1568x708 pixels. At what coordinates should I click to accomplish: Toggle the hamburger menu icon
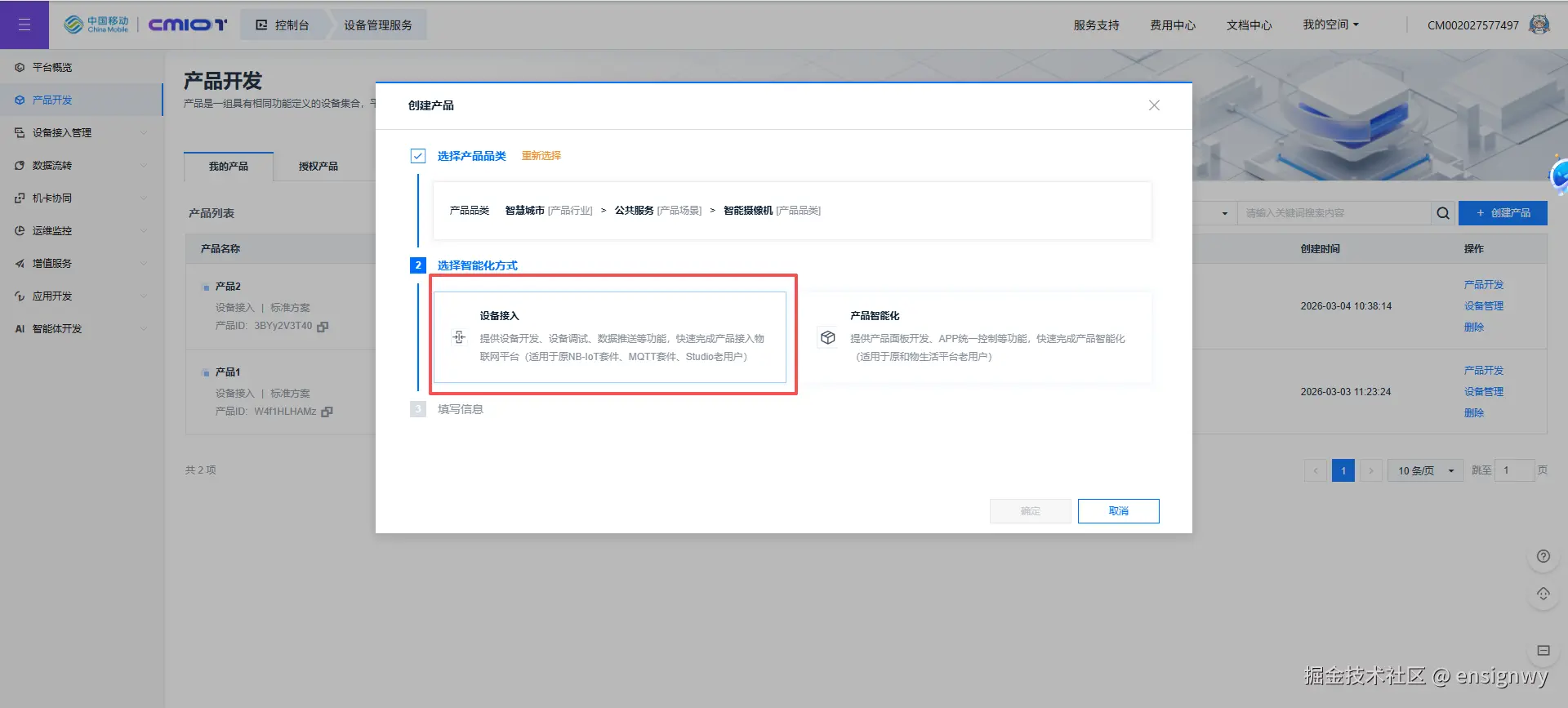click(24, 24)
